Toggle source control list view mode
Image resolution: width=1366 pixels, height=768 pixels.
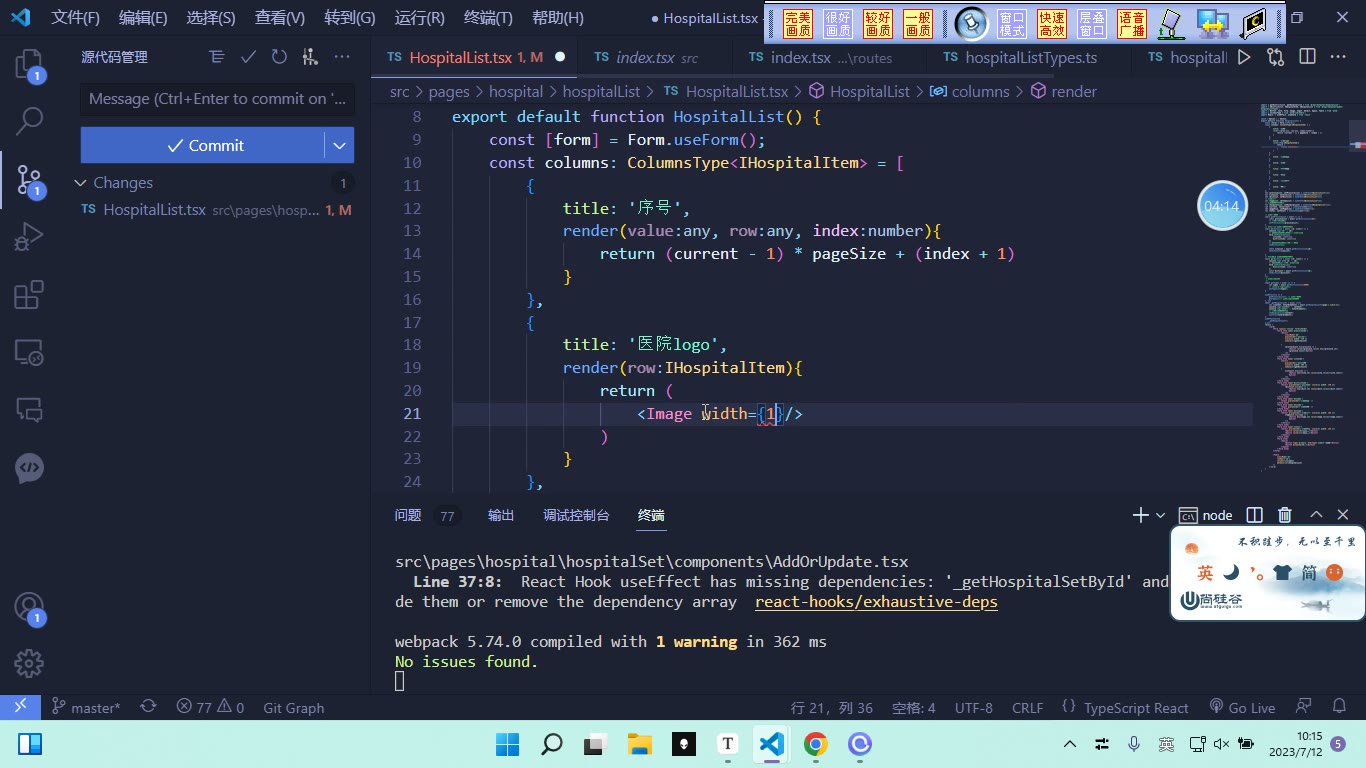click(217, 58)
